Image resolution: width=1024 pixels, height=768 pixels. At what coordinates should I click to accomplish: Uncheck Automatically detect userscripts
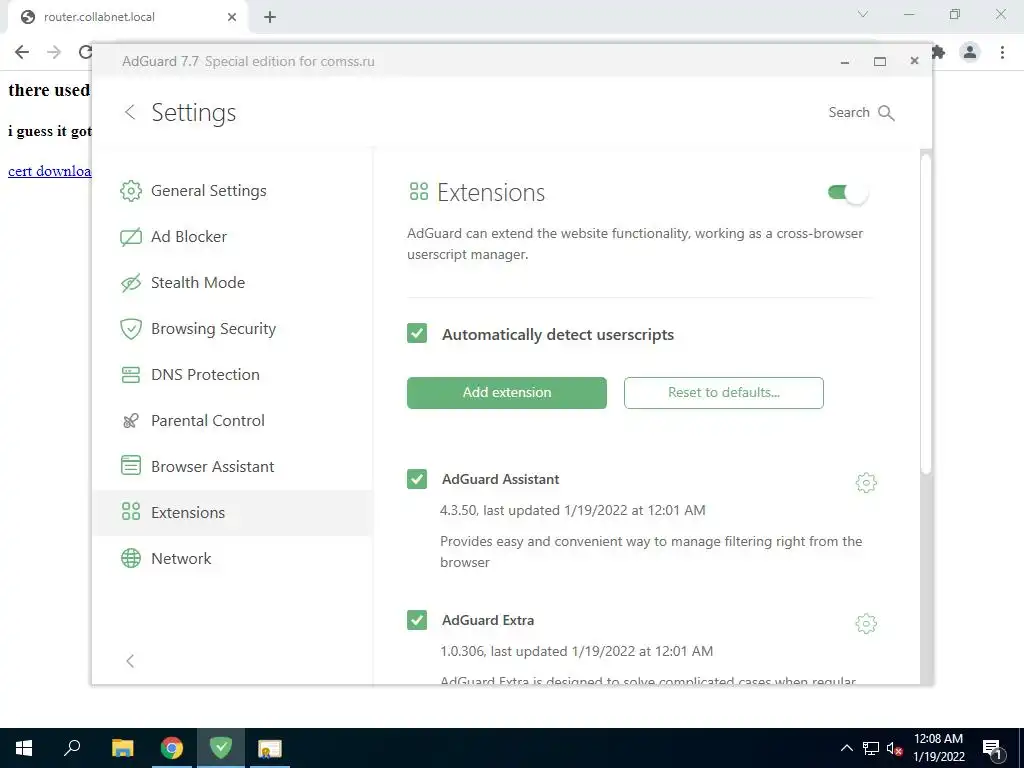click(x=417, y=334)
